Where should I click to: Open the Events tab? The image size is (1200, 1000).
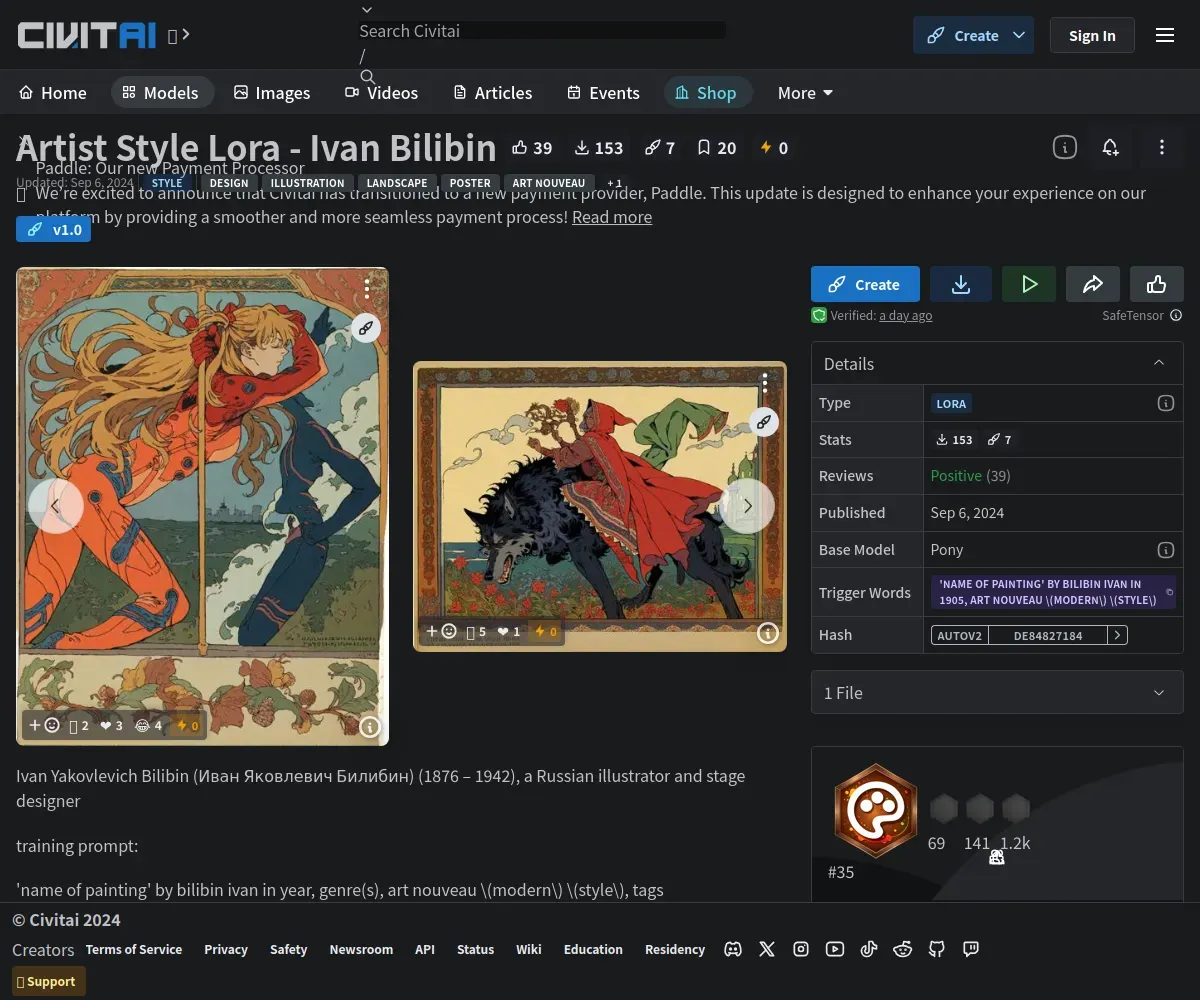(x=604, y=93)
